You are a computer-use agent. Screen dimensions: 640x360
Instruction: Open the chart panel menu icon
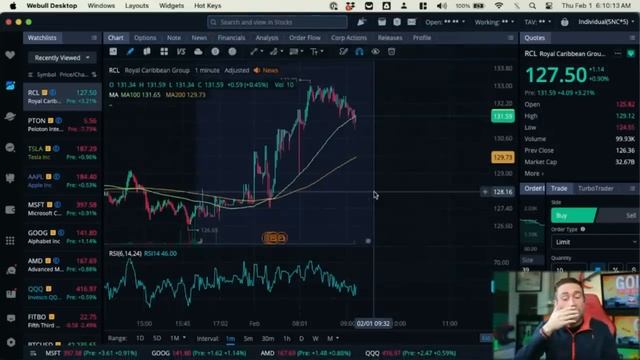pyautogui.click(x=511, y=38)
